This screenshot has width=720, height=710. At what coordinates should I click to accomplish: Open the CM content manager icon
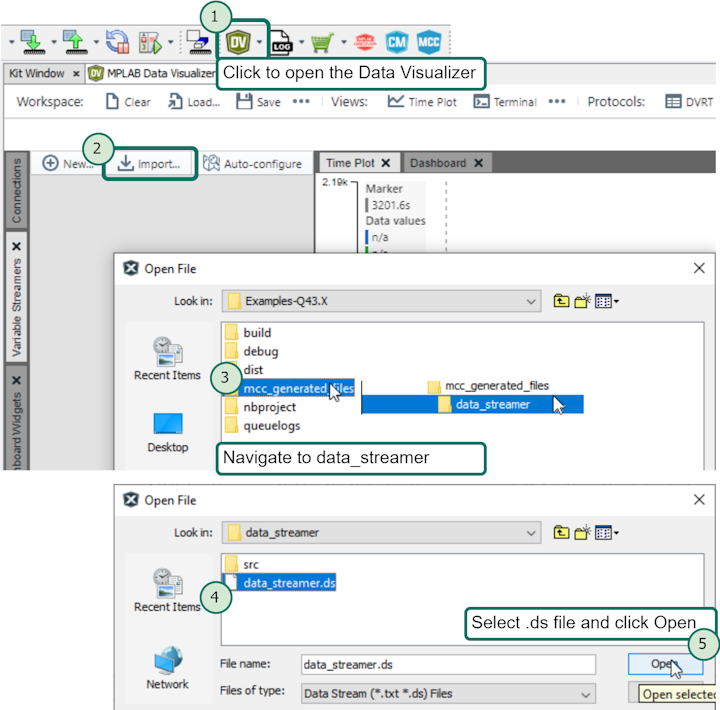[x=397, y=42]
